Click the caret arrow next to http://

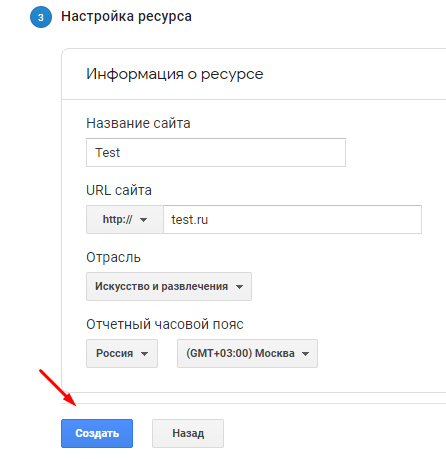tap(143, 220)
